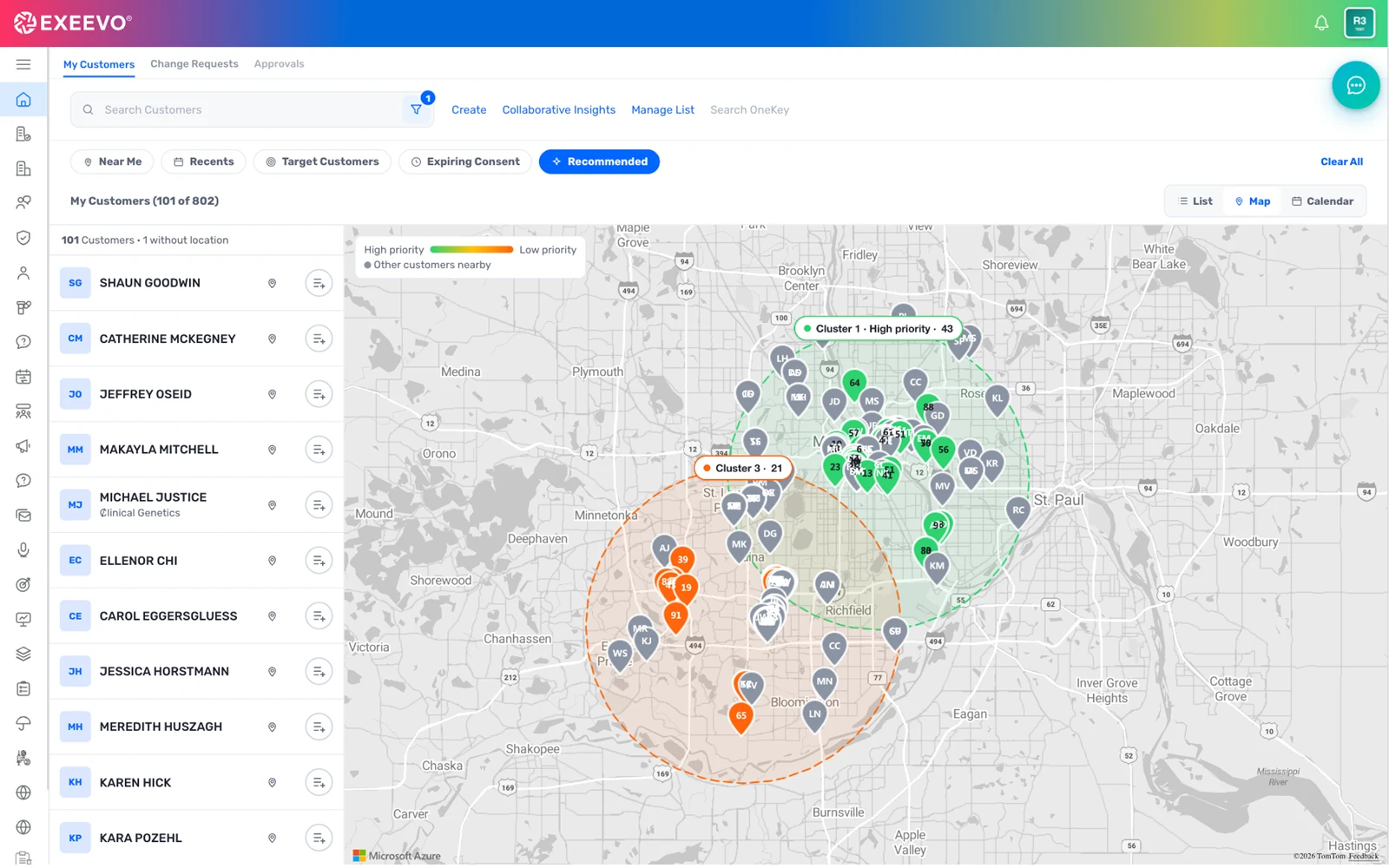Viewport: 1389px width, 868px height.
Task: Toggle the Recents filter chip
Action: [203, 161]
